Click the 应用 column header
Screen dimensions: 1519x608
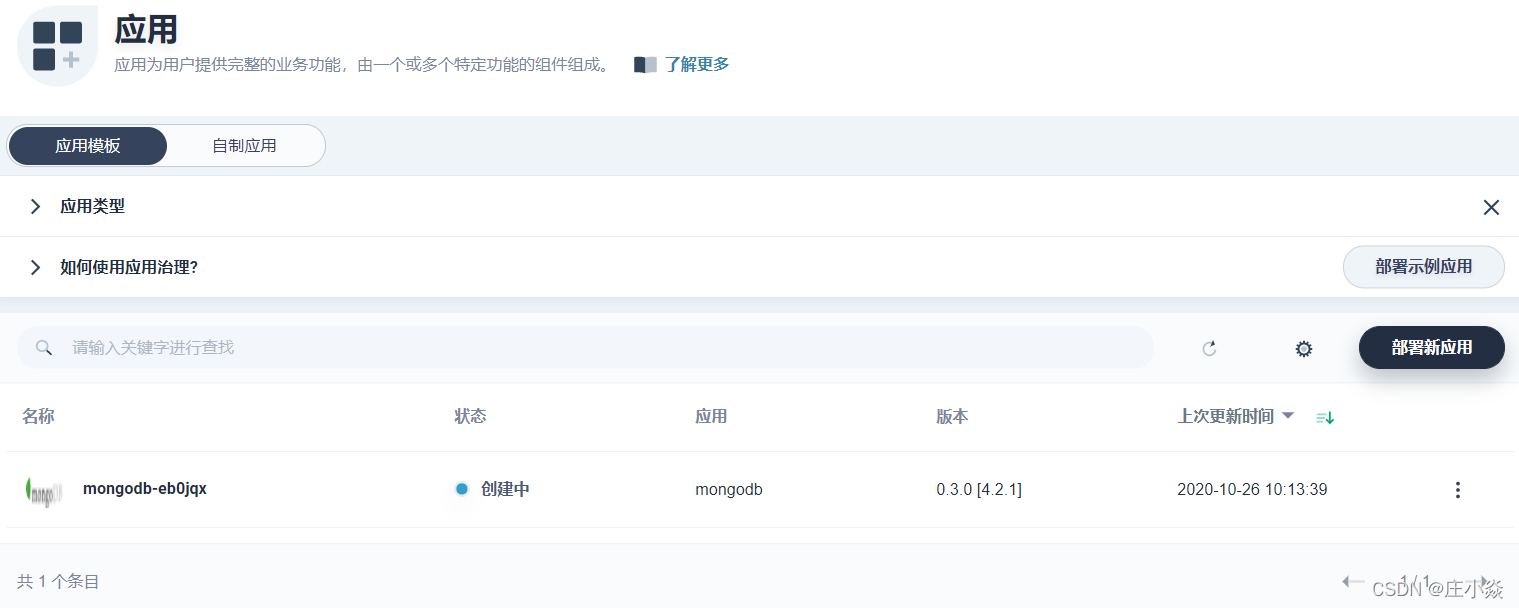pos(711,416)
